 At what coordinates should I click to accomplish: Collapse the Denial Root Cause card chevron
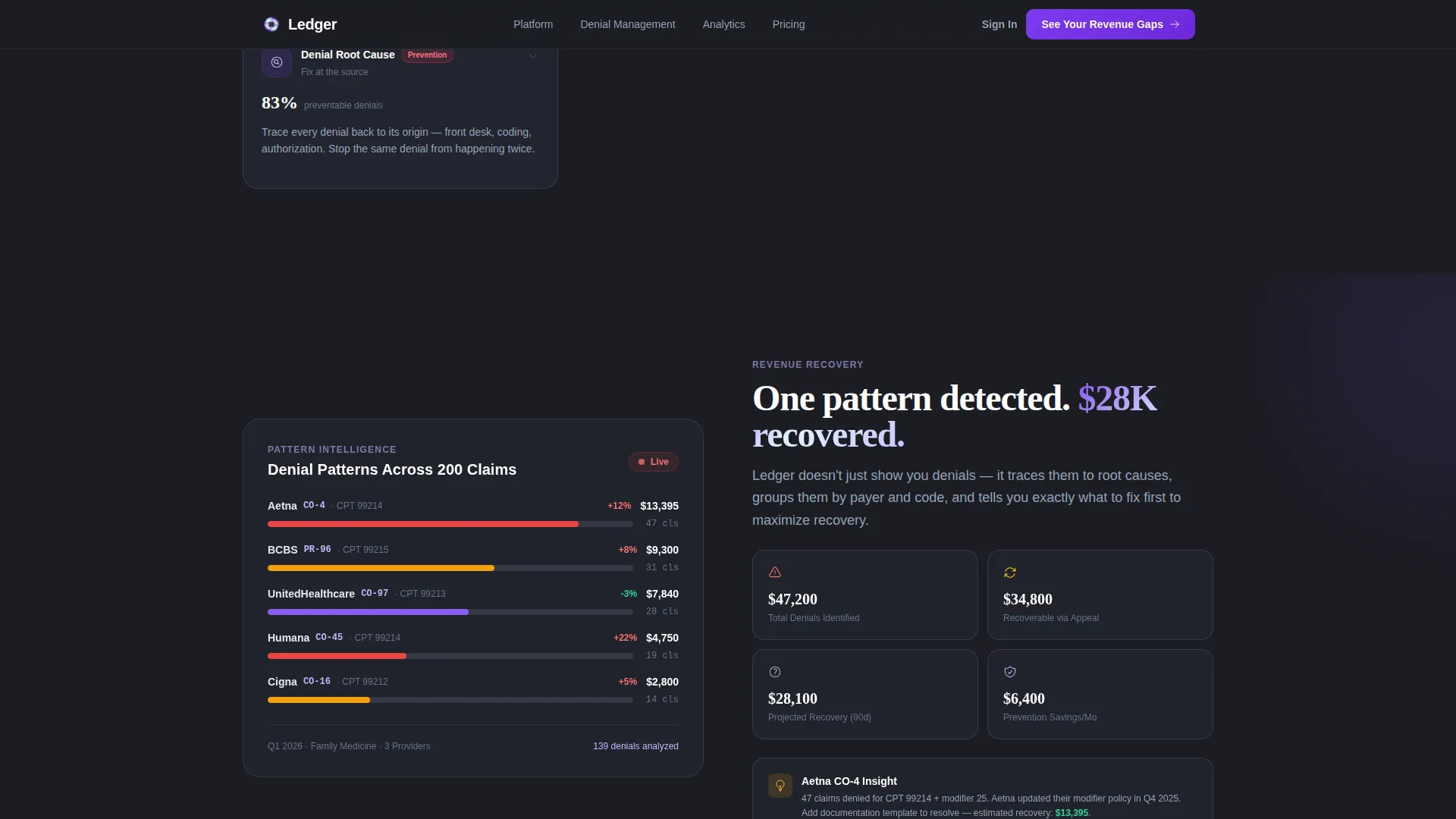[533, 56]
